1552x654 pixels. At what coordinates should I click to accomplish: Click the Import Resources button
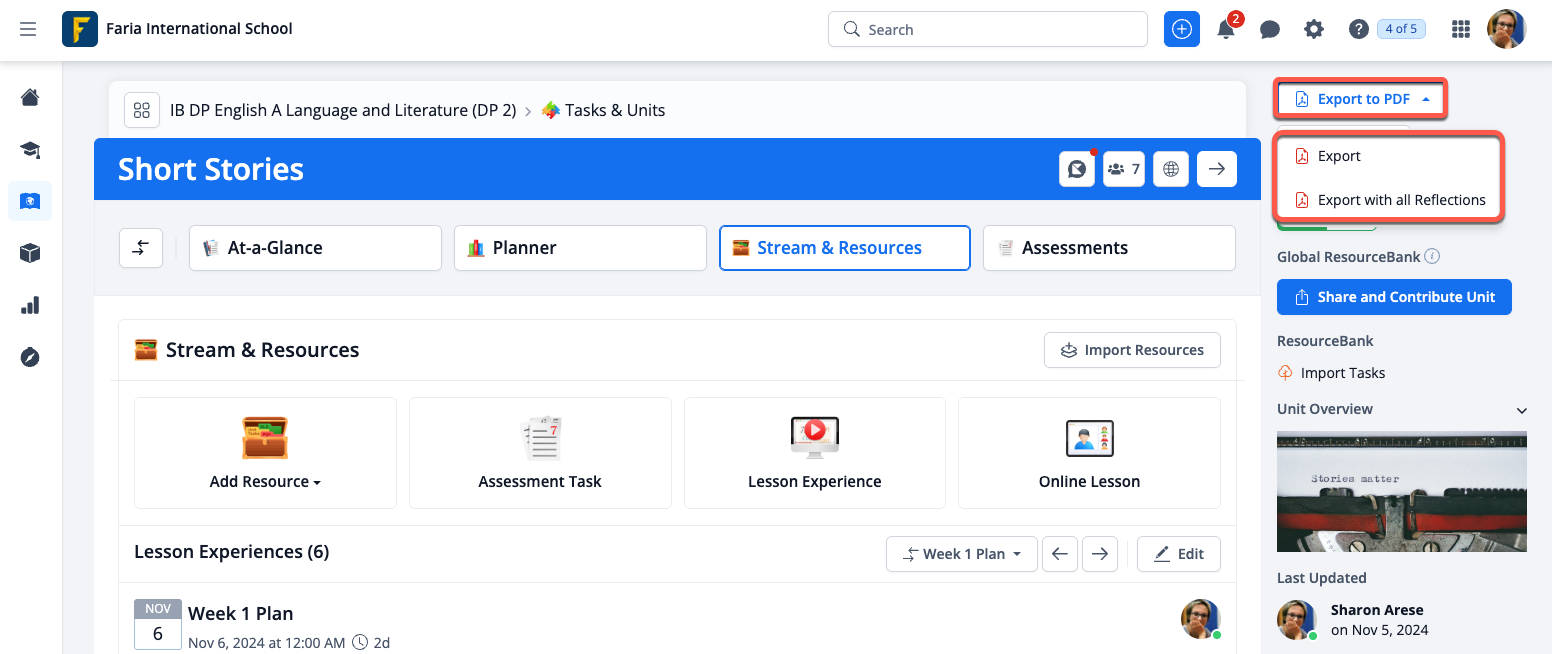(x=1132, y=350)
